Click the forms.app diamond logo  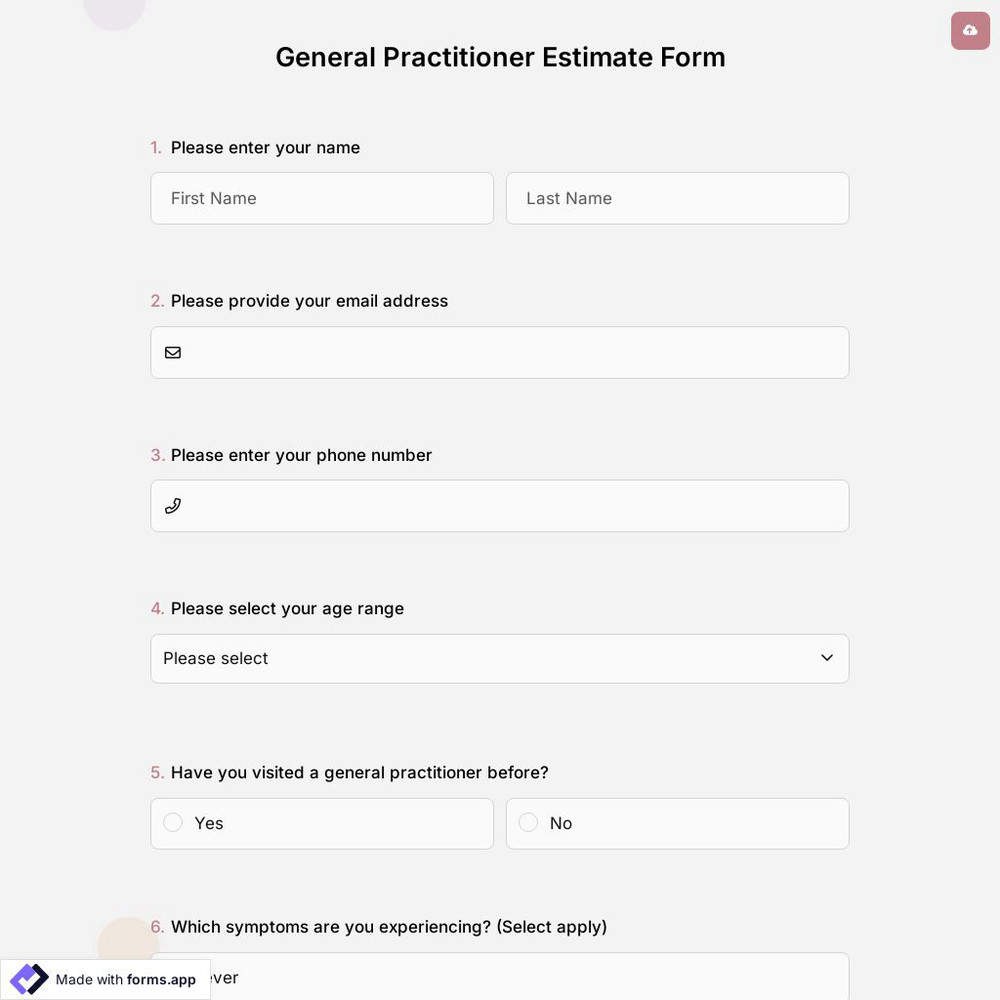[28, 978]
